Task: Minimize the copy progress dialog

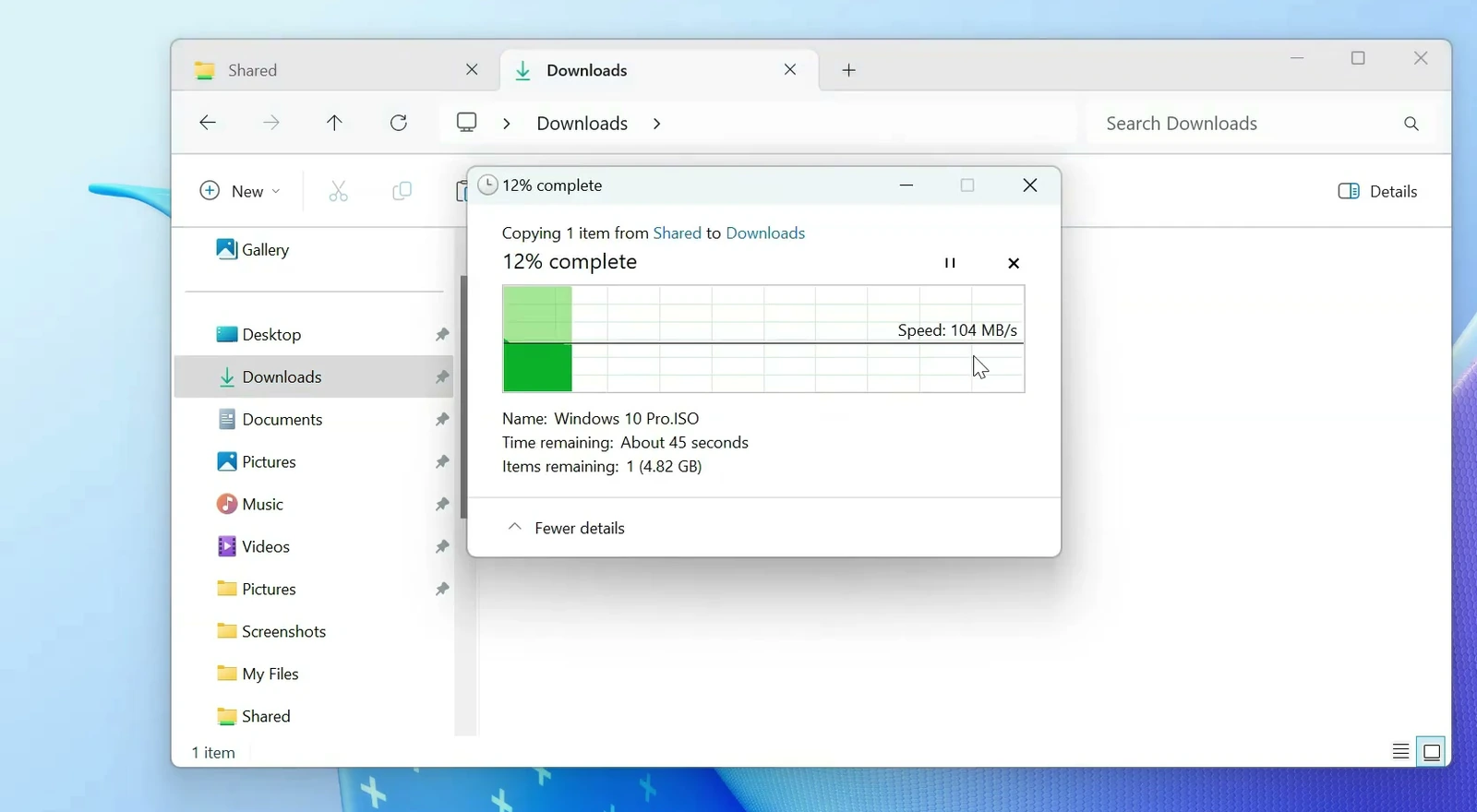Action: coord(907,185)
